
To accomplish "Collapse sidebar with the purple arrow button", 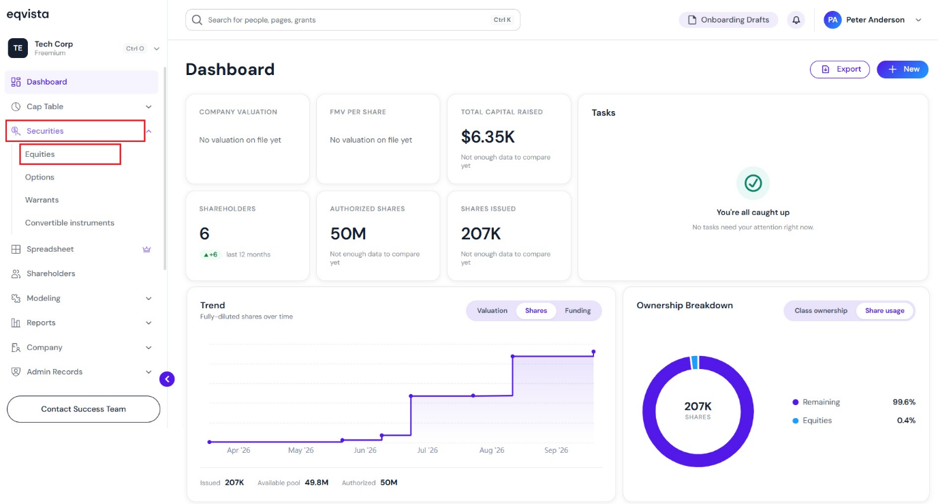I will (x=167, y=379).
